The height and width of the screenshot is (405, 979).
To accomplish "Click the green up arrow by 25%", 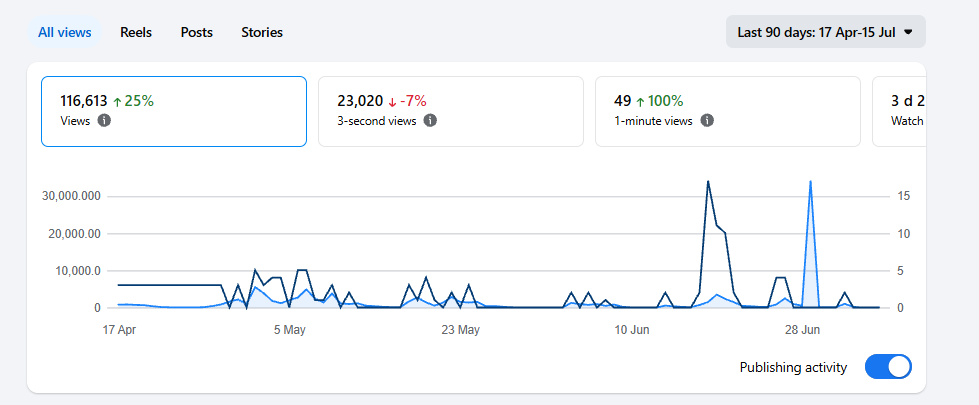I will [x=117, y=102].
